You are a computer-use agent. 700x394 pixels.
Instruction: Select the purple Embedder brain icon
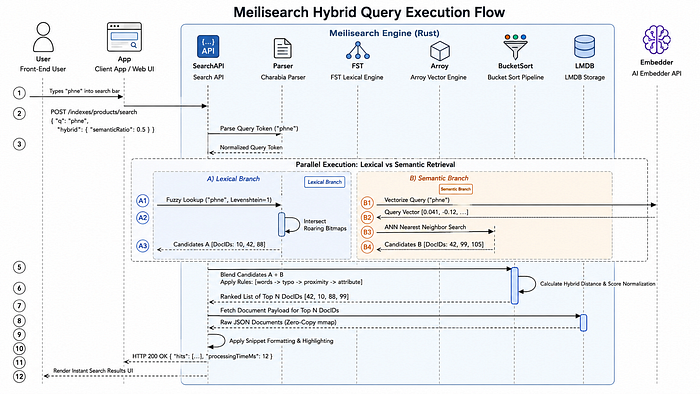click(656, 40)
